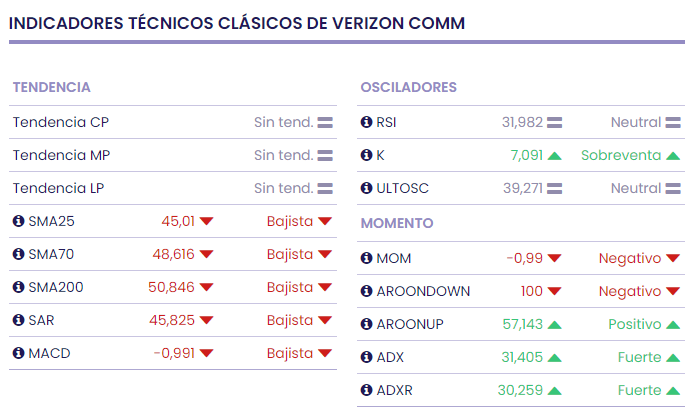This screenshot has width=694, height=416.
Task: Show MACD info via its icon
Action: click(18, 353)
